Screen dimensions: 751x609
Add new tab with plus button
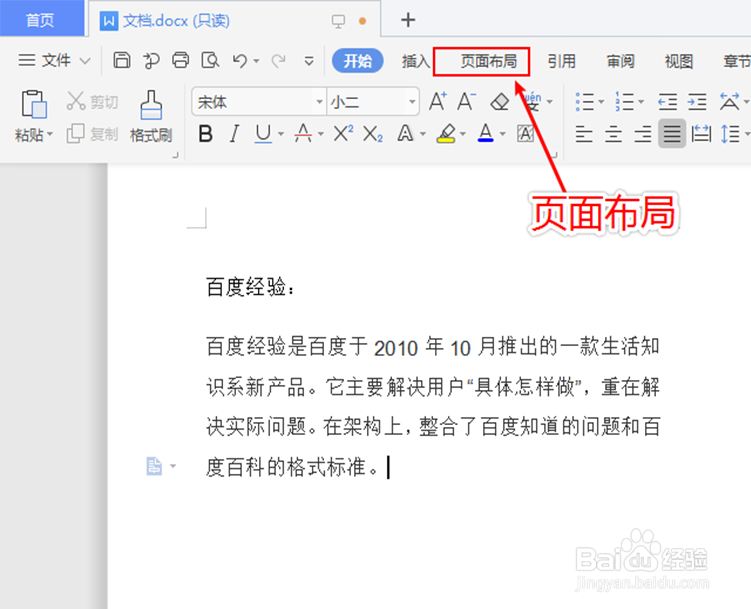click(408, 20)
